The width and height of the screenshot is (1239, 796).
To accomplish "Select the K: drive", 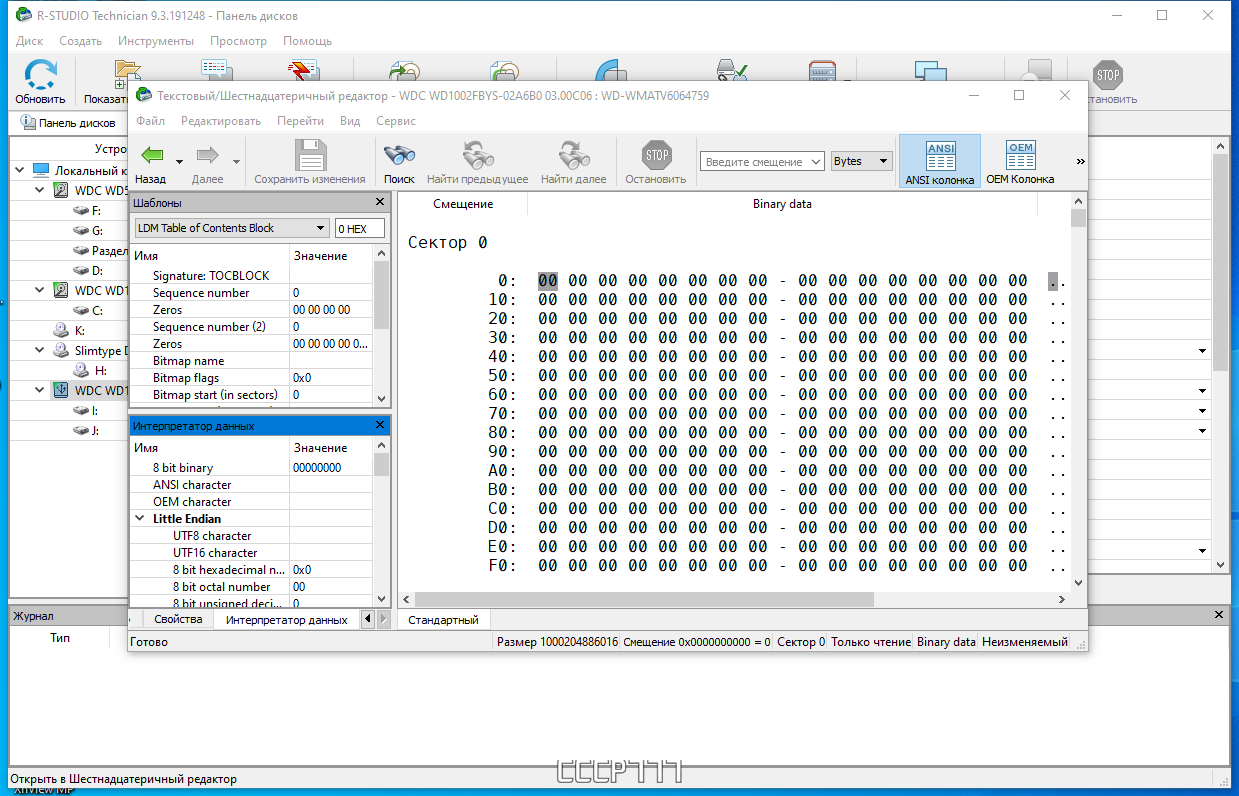I will tap(80, 329).
